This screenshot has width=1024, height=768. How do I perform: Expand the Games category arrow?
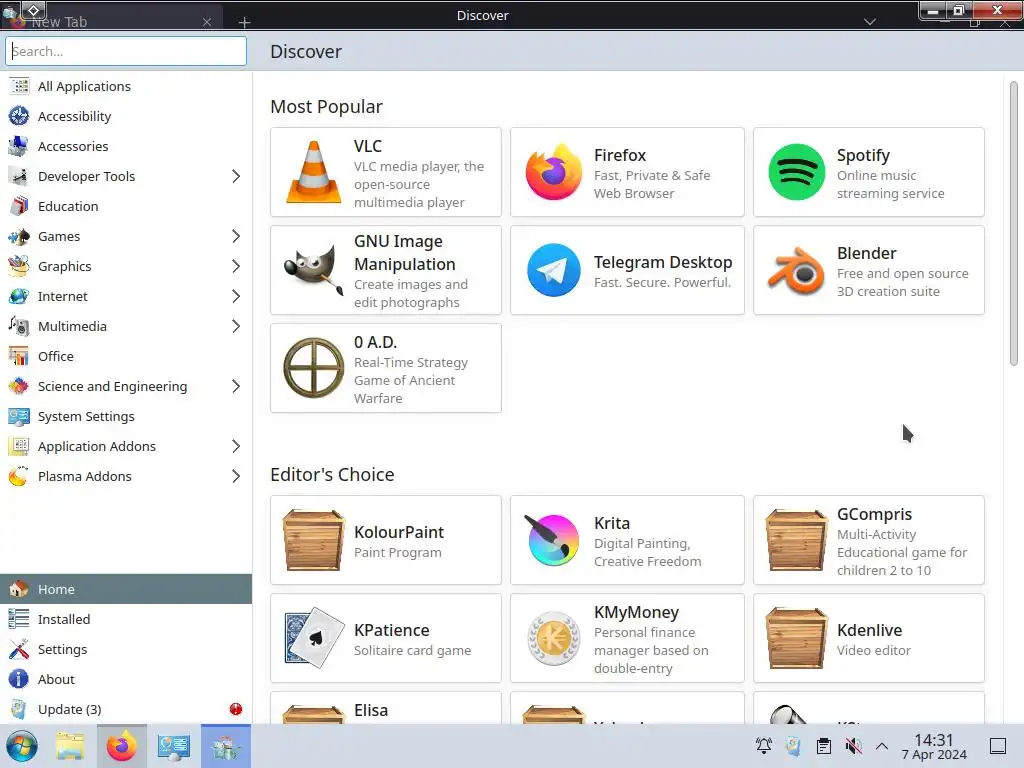pyautogui.click(x=236, y=236)
